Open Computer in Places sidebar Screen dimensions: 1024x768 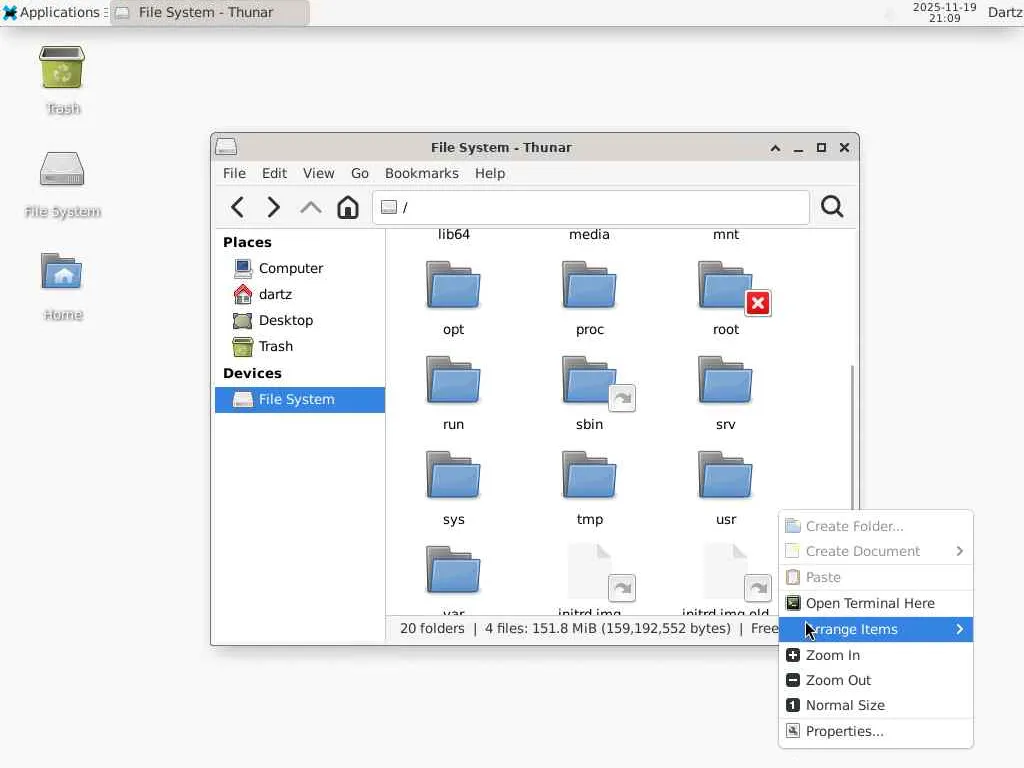pos(300,268)
